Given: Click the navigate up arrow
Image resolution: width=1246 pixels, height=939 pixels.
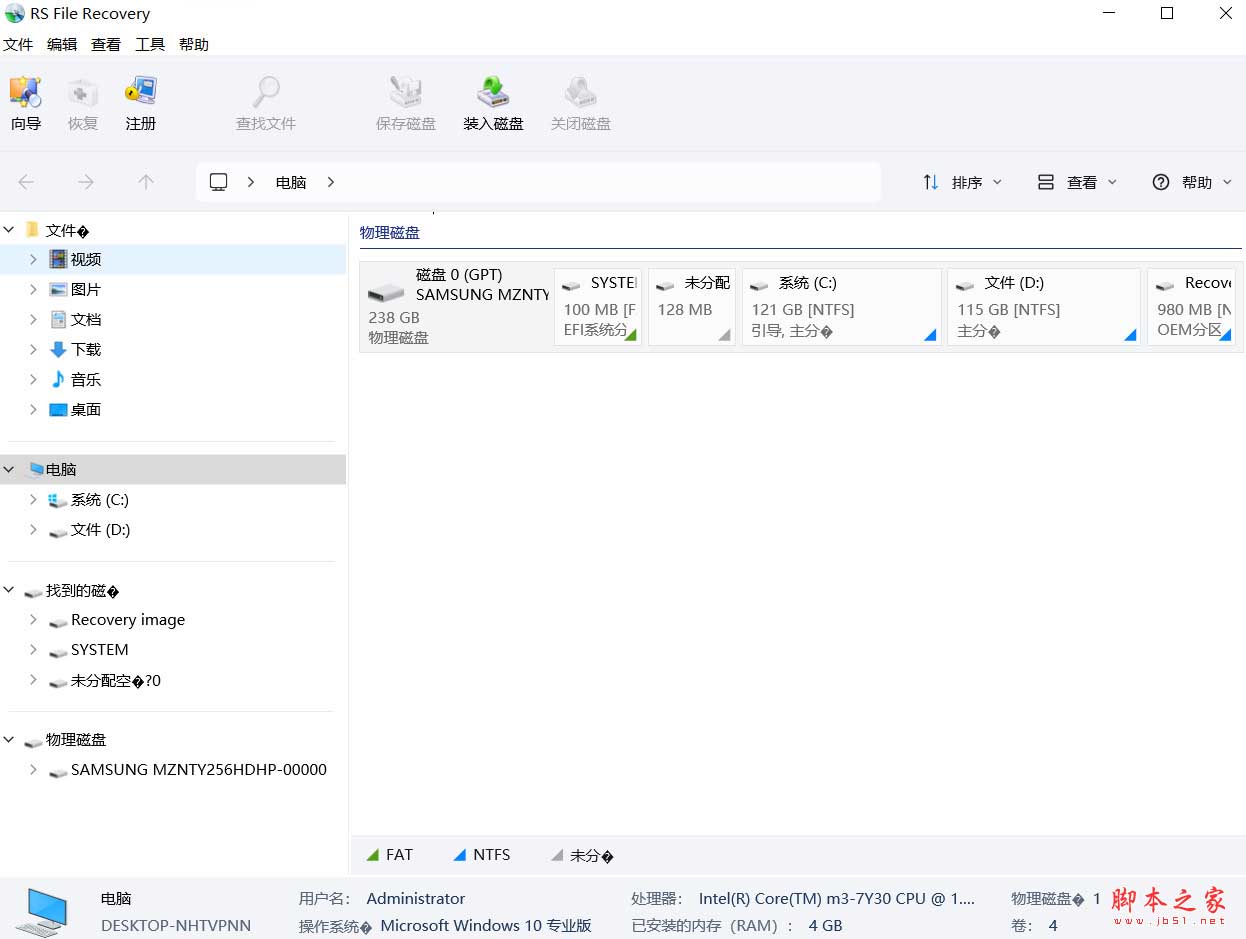Looking at the screenshot, I should click(145, 182).
